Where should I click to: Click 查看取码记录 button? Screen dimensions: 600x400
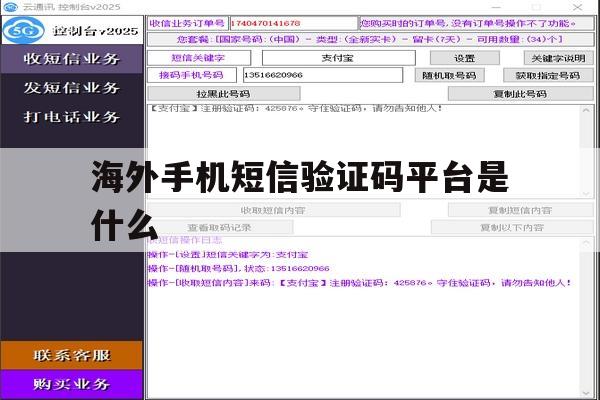coord(220,227)
